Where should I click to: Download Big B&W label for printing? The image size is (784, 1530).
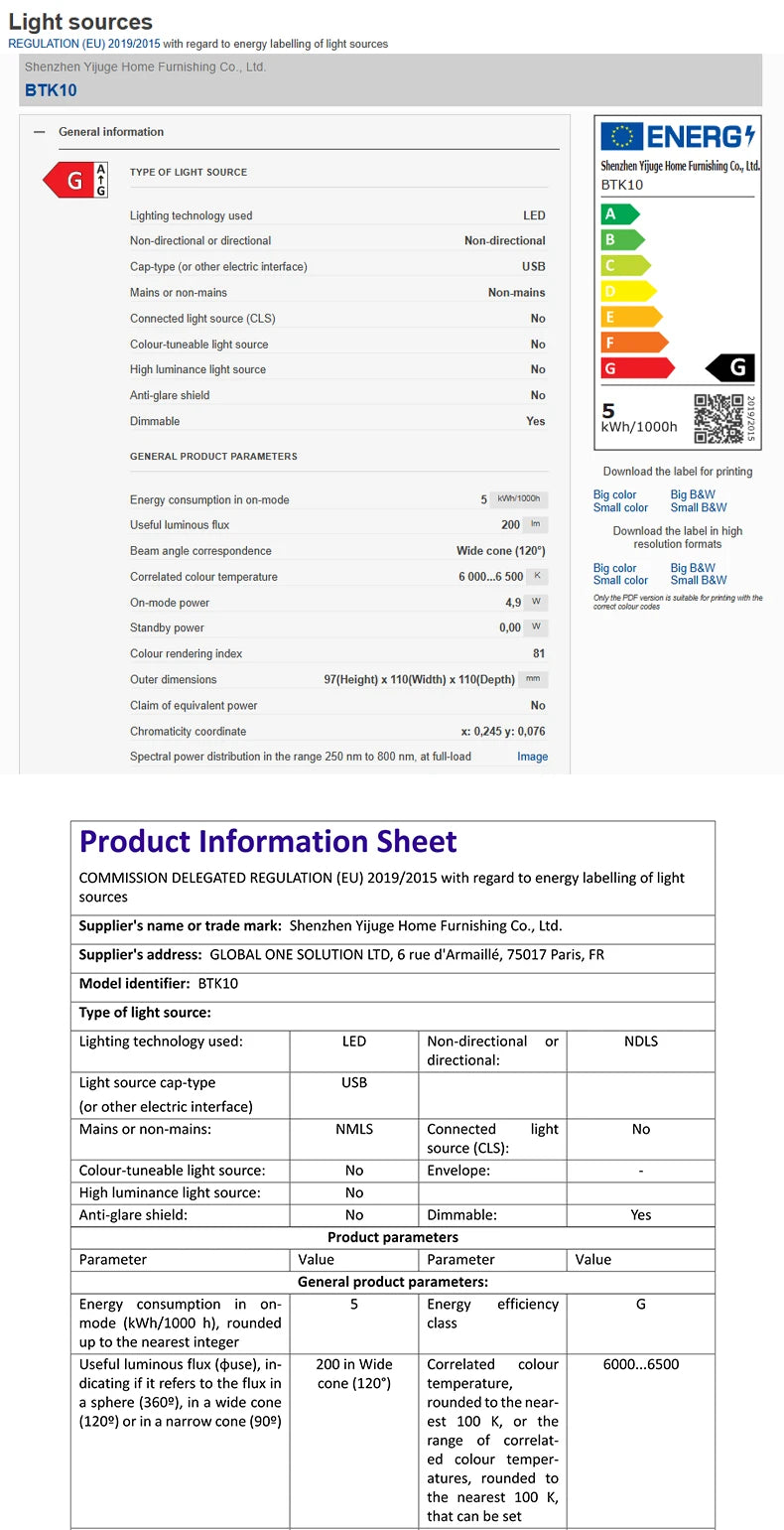tap(693, 494)
